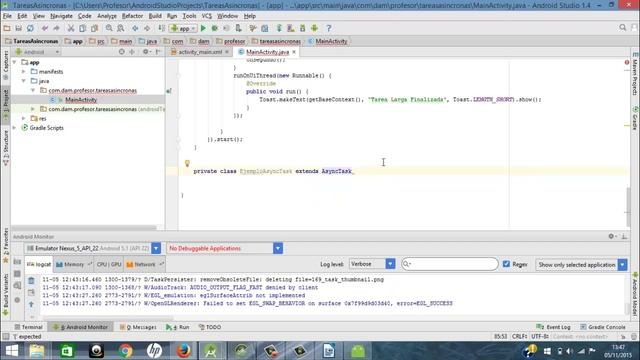This screenshot has height=360, width=640.
Task: Click the Find magnifier icon
Action: [109, 28]
